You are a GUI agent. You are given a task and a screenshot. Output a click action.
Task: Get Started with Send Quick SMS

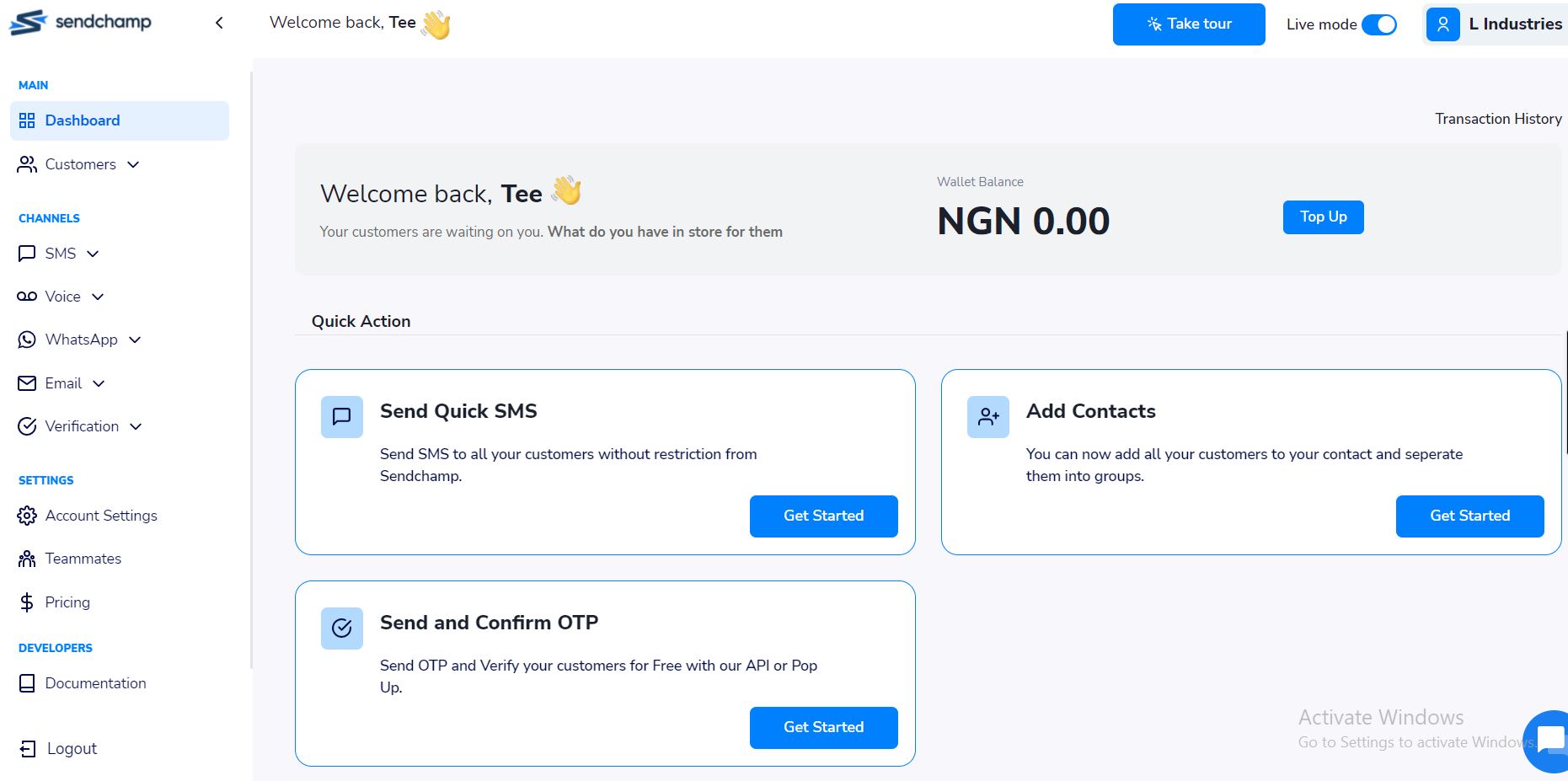coord(823,516)
